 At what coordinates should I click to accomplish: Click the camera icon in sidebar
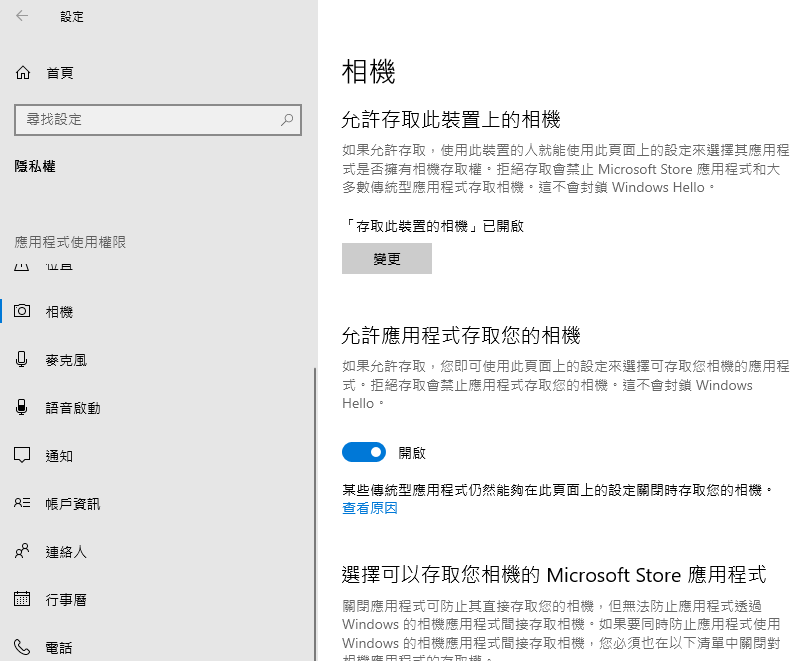[x=22, y=311]
